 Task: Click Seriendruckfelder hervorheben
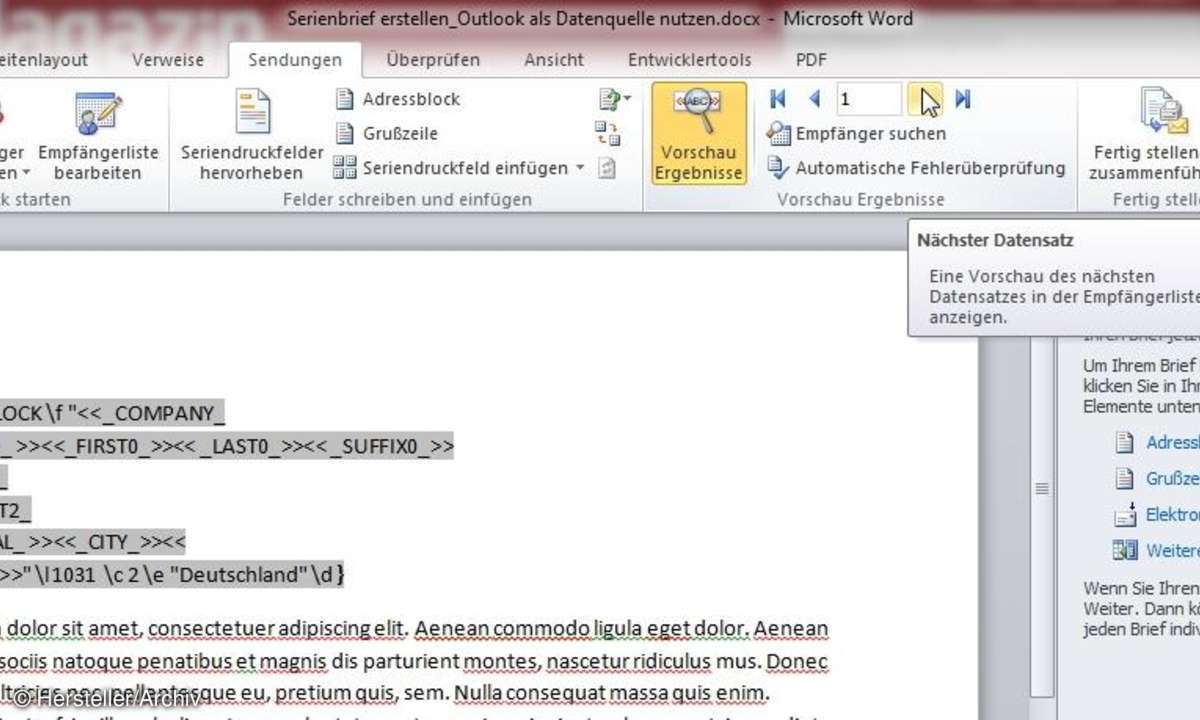tap(252, 135)
